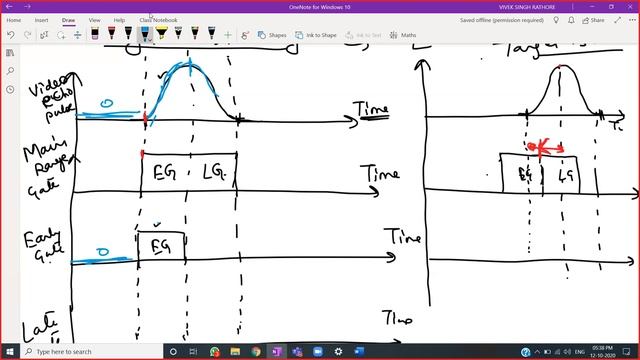Image resolution: width=640 pixels, height=360 pixels.
Task: Redo the undone action
Action: click(x=27, y=35)
